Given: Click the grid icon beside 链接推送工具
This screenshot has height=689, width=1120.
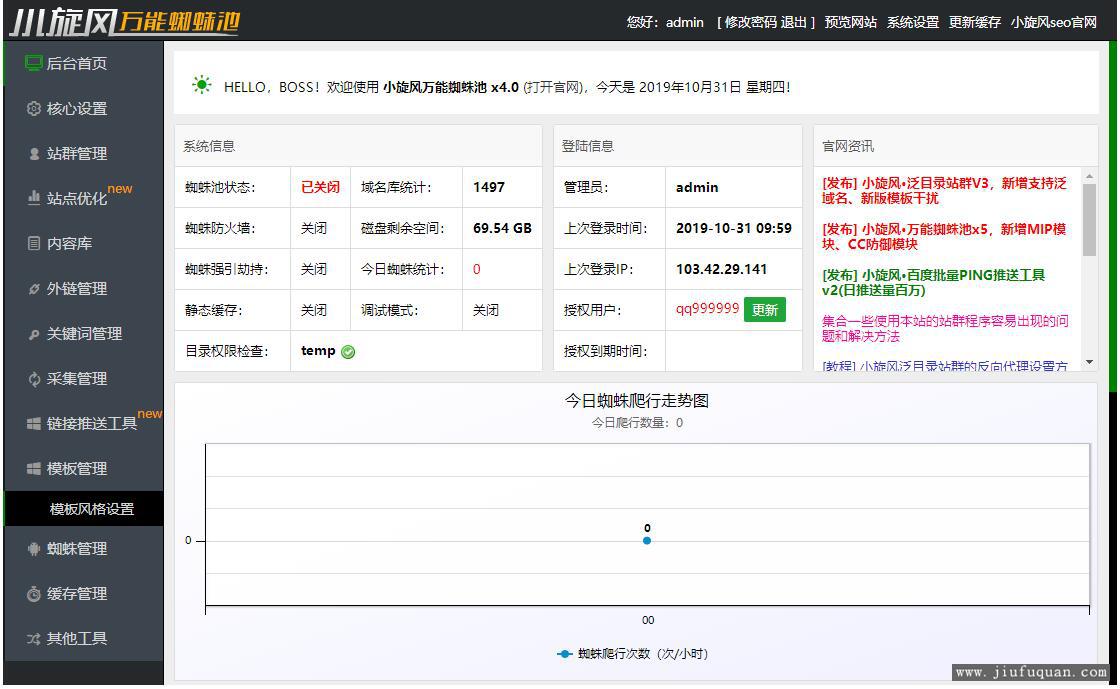Looking at the screenshot, I should pyautogui.click(x=34, y=423).
